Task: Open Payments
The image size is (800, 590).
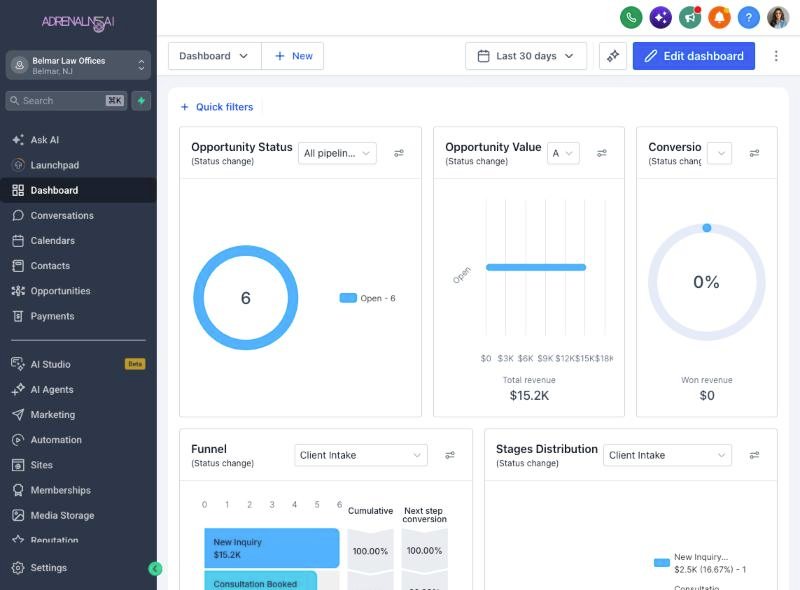Action: coord(78,316)
